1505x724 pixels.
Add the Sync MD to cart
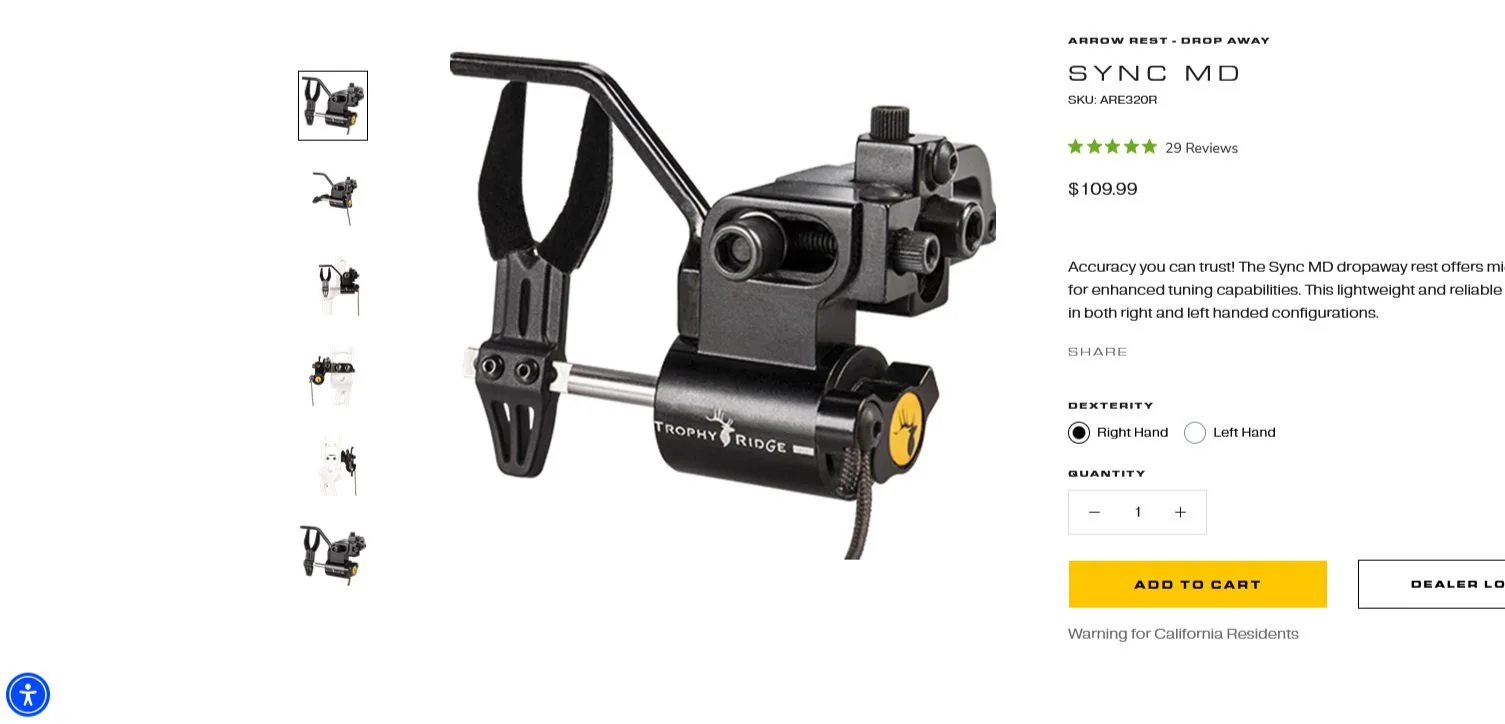[1197, 584]
